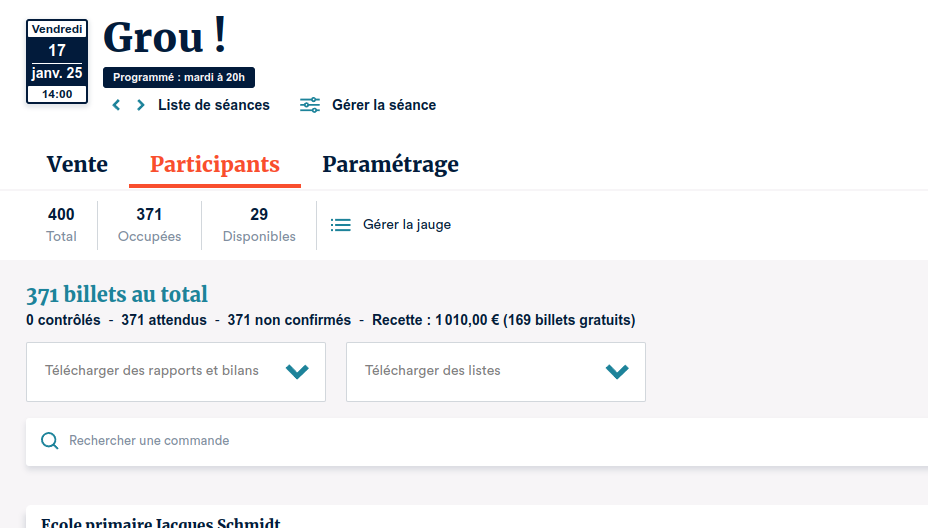Viewport: 928px width, 528px height.
Task: Click the sliders icon beside Gérer la séance
Action: (310, 105)
